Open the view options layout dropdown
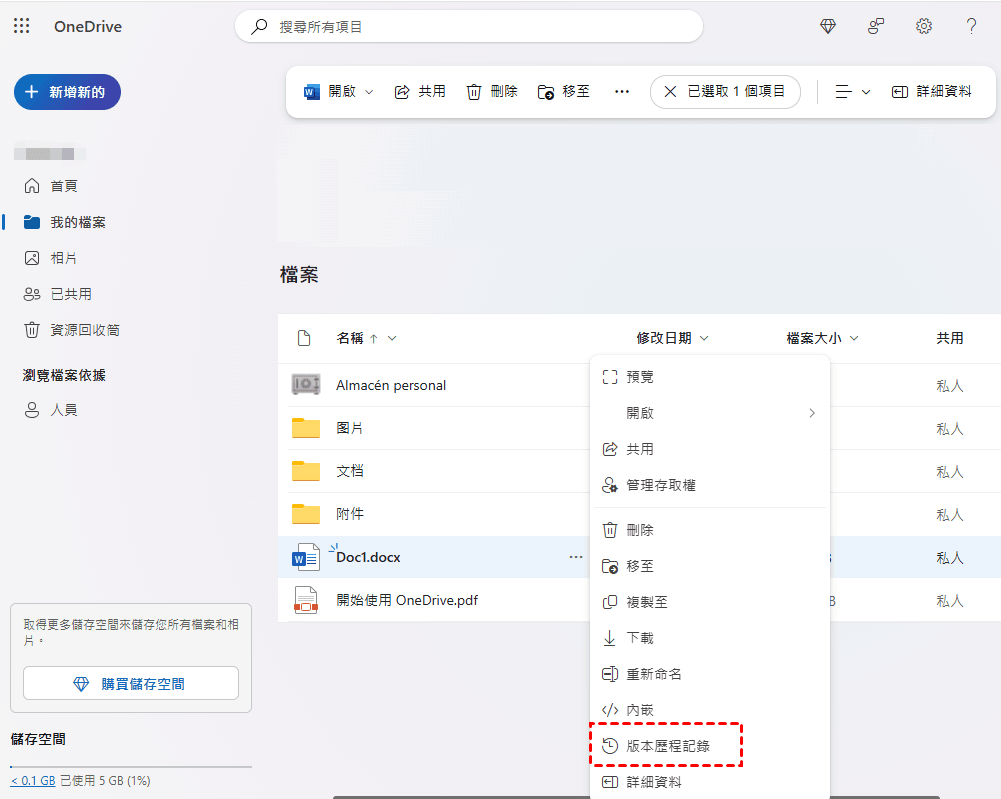Image resolution: width=1001 pixels, height=799 pixels. (x=853, y=92)
